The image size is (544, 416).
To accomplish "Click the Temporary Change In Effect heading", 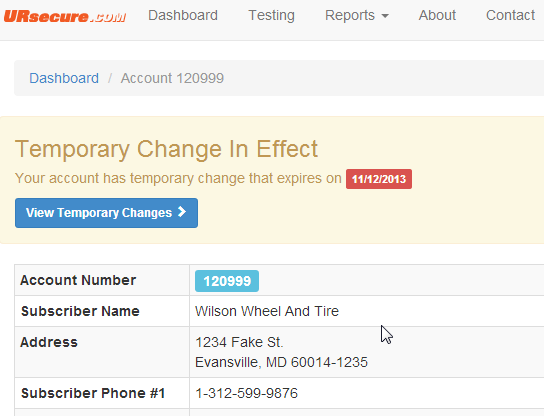I will coord(166,149).
